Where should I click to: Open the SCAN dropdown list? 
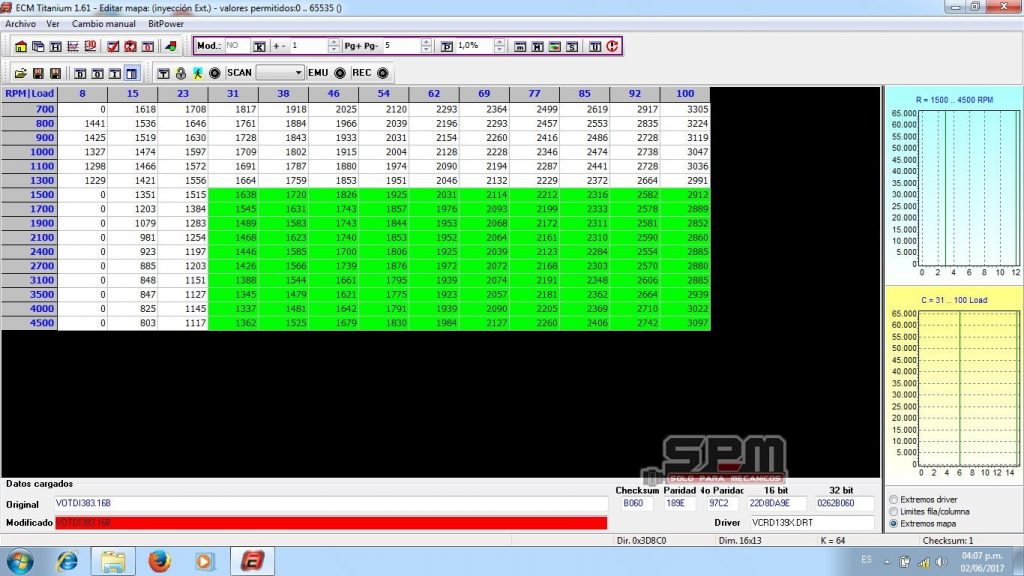[298, 72]
